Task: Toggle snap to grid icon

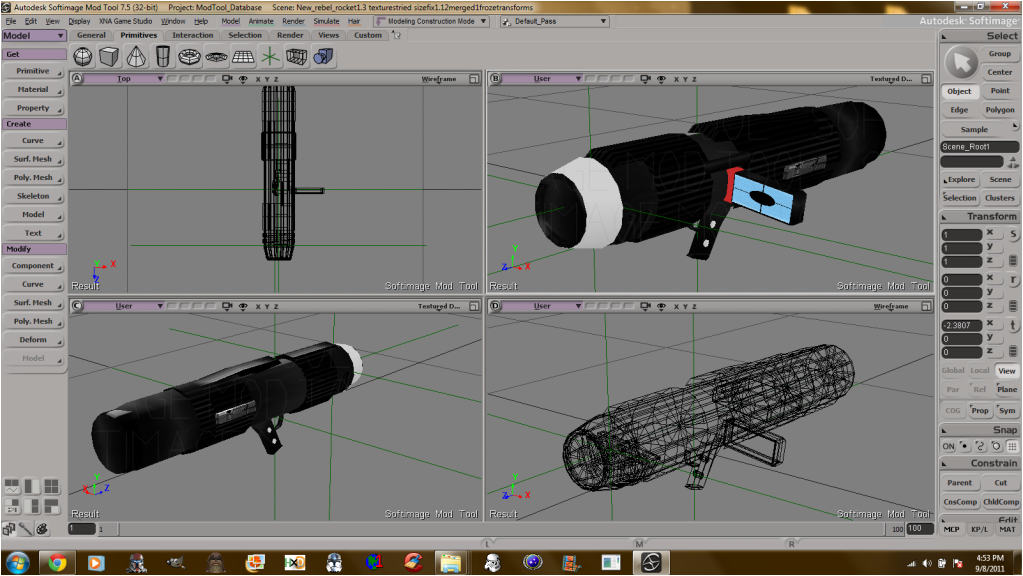Action: pyautogui.click(x=1012, y=446)
